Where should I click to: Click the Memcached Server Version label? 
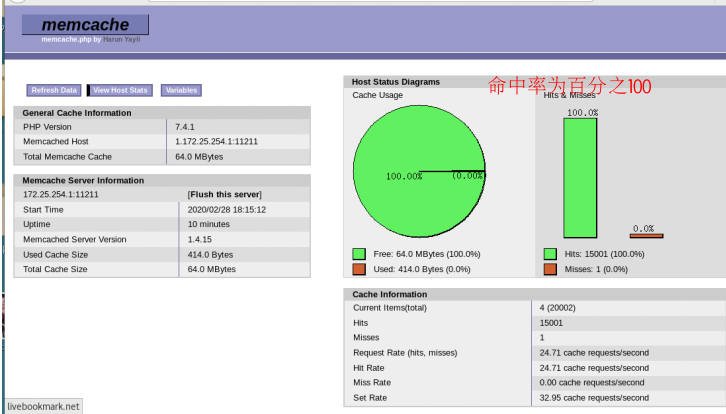tap(75, 239)
